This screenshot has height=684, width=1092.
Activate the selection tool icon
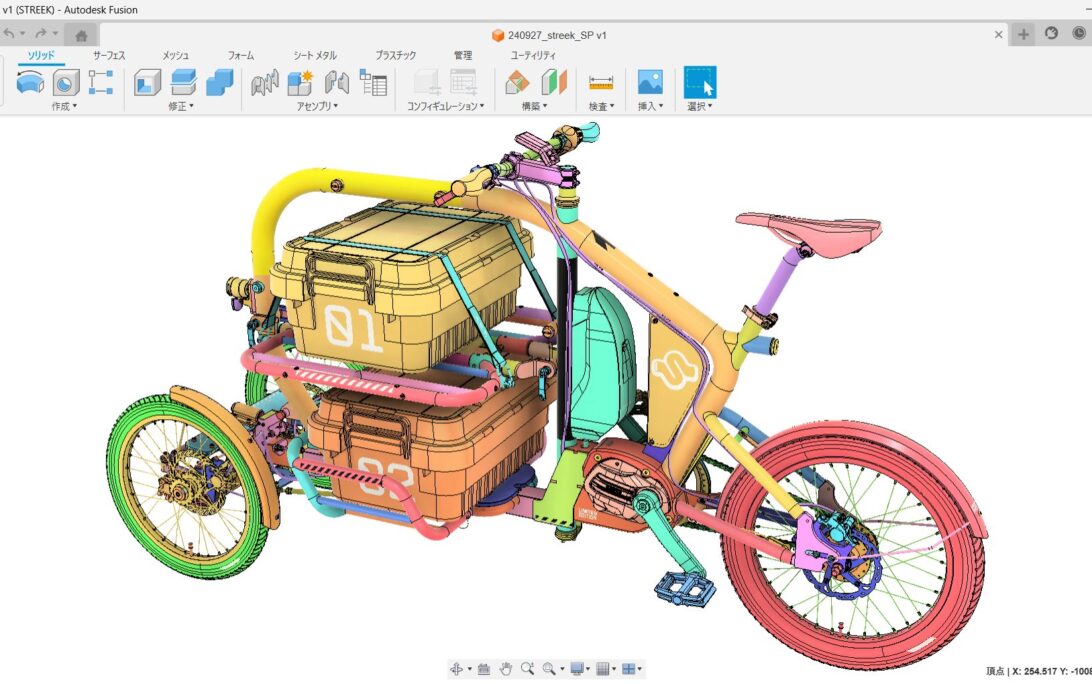click(699, 82)
